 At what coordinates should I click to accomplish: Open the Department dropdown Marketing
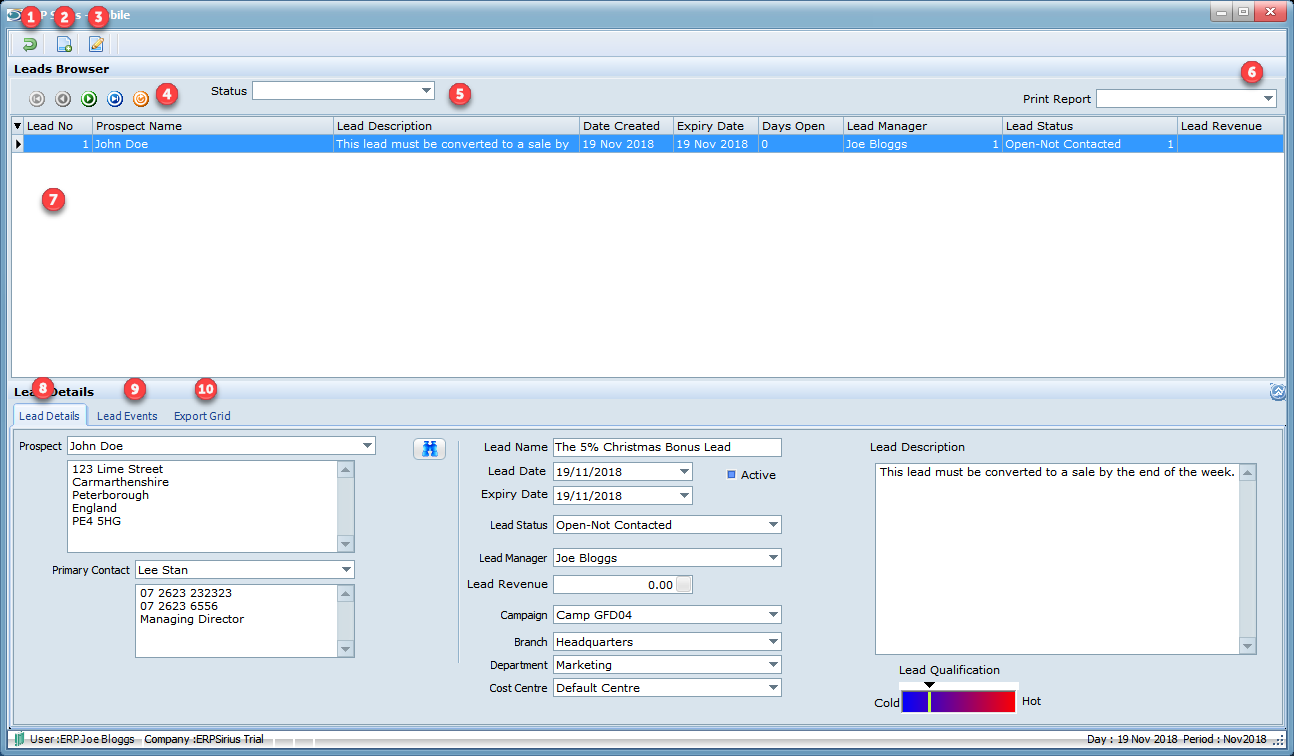[773, 665]
